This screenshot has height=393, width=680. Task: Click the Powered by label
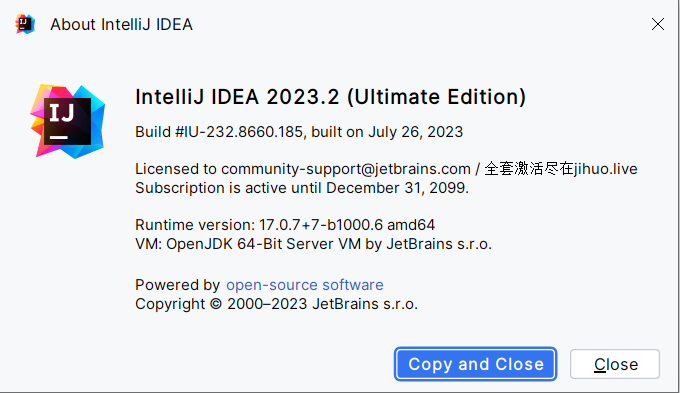point(177,285)
